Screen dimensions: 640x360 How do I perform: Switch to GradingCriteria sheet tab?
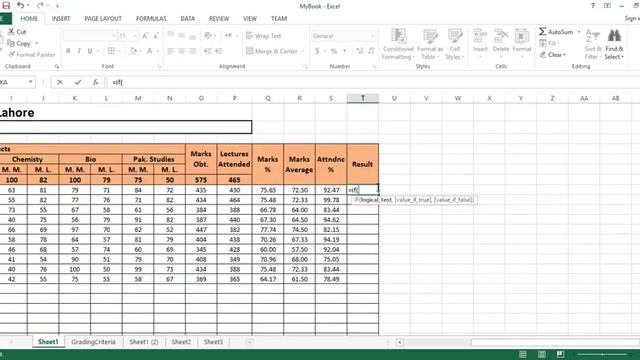click(x=93, y=342)
